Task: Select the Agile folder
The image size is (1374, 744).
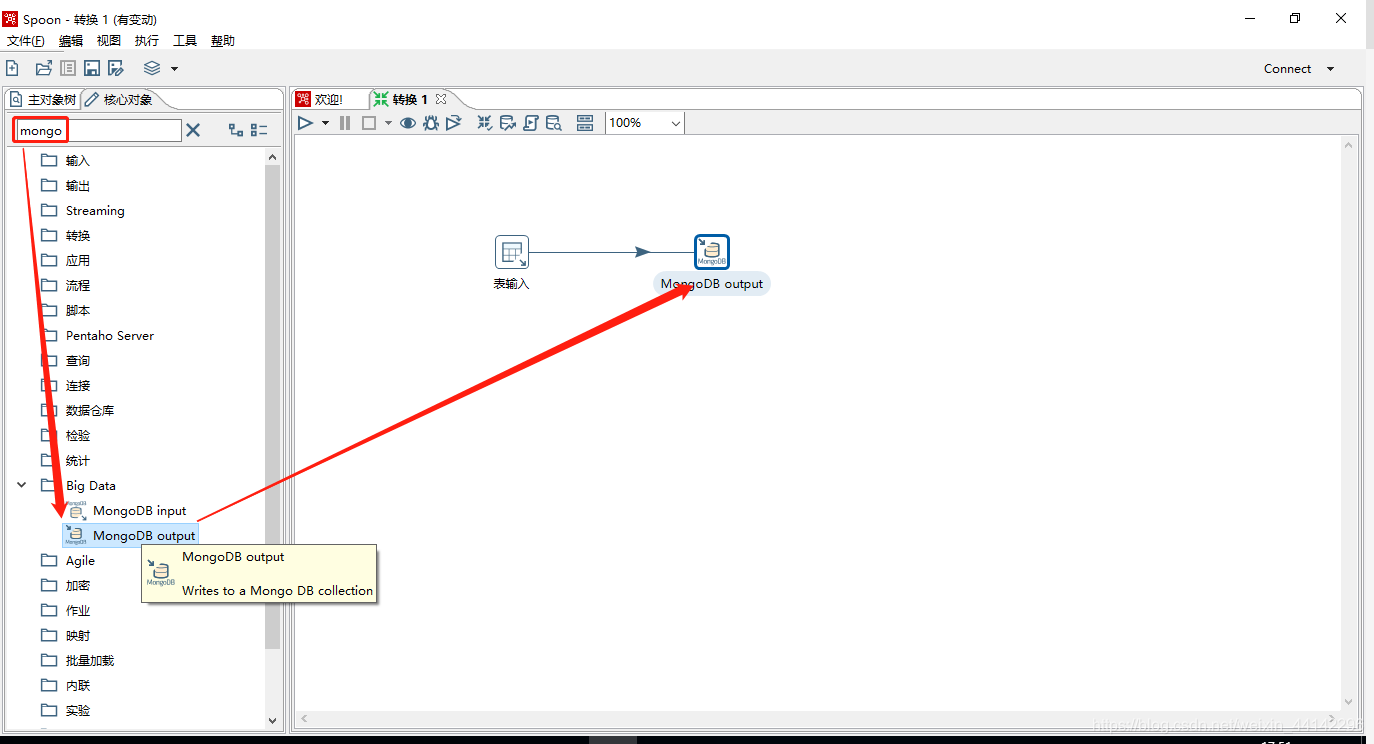Action: 67,560
